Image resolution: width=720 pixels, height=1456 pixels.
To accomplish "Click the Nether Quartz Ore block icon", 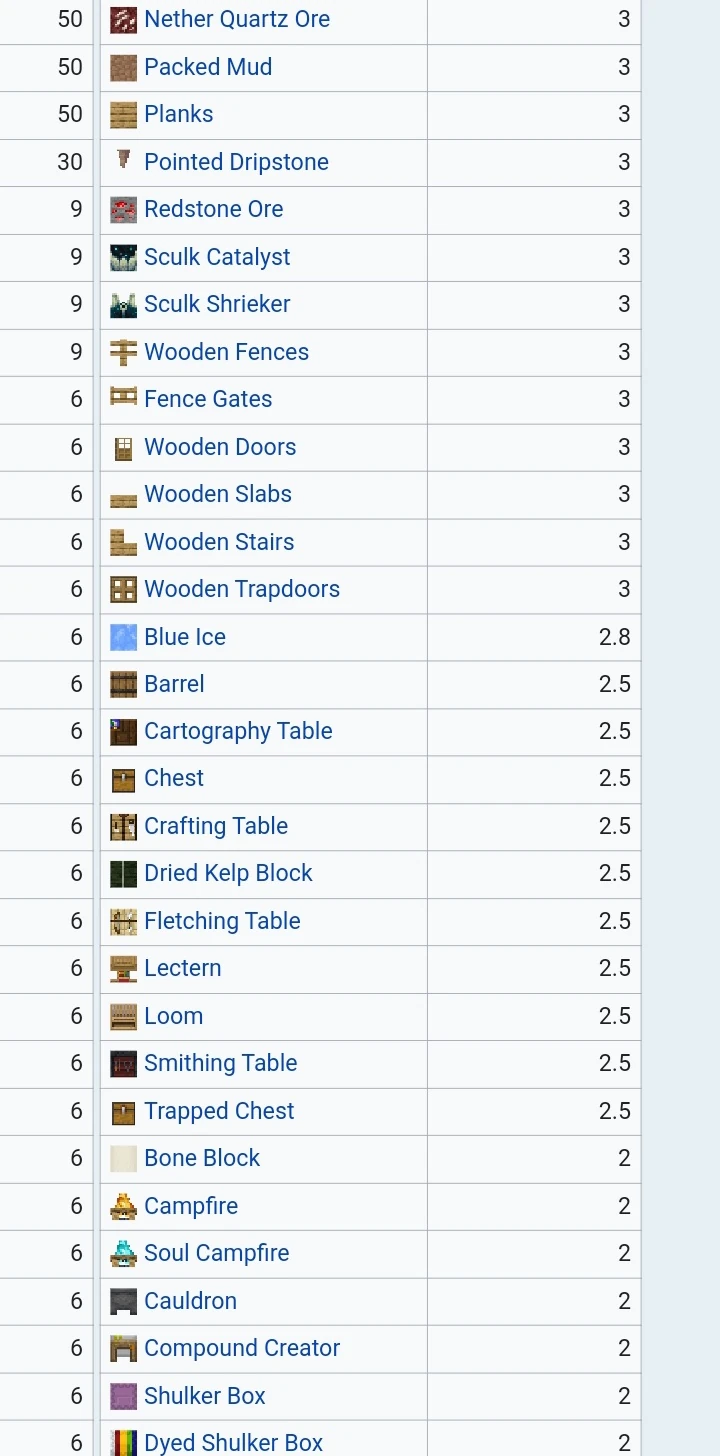I will coord(123,20).
